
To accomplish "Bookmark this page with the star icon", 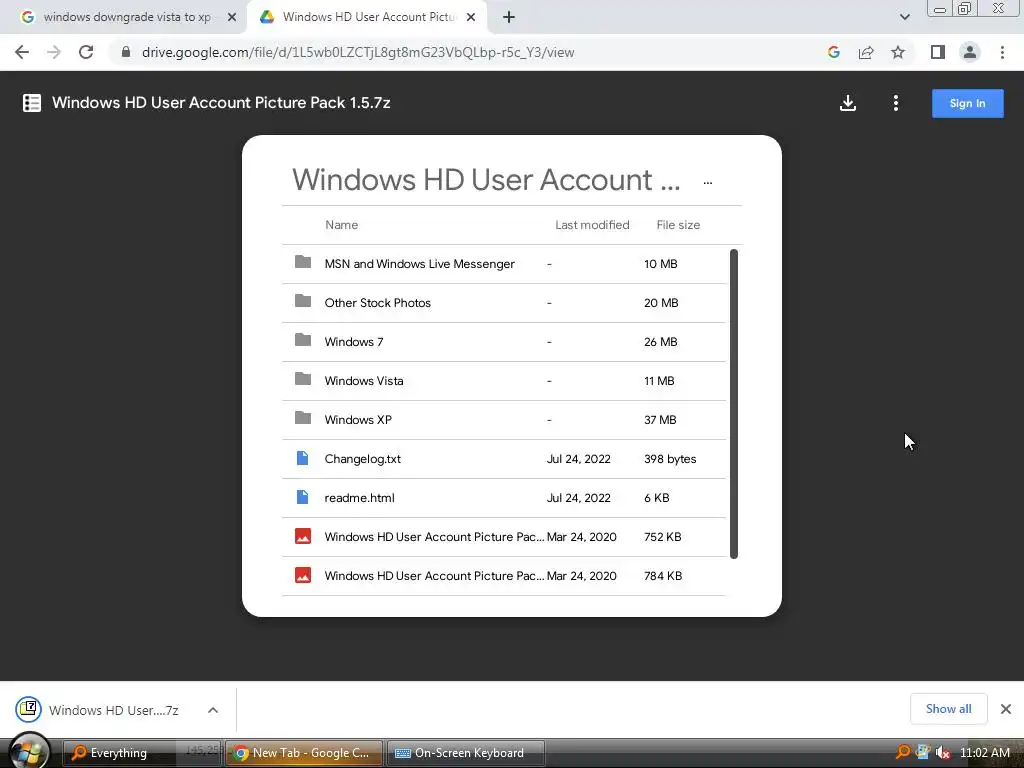I will [x=898, y=52].
